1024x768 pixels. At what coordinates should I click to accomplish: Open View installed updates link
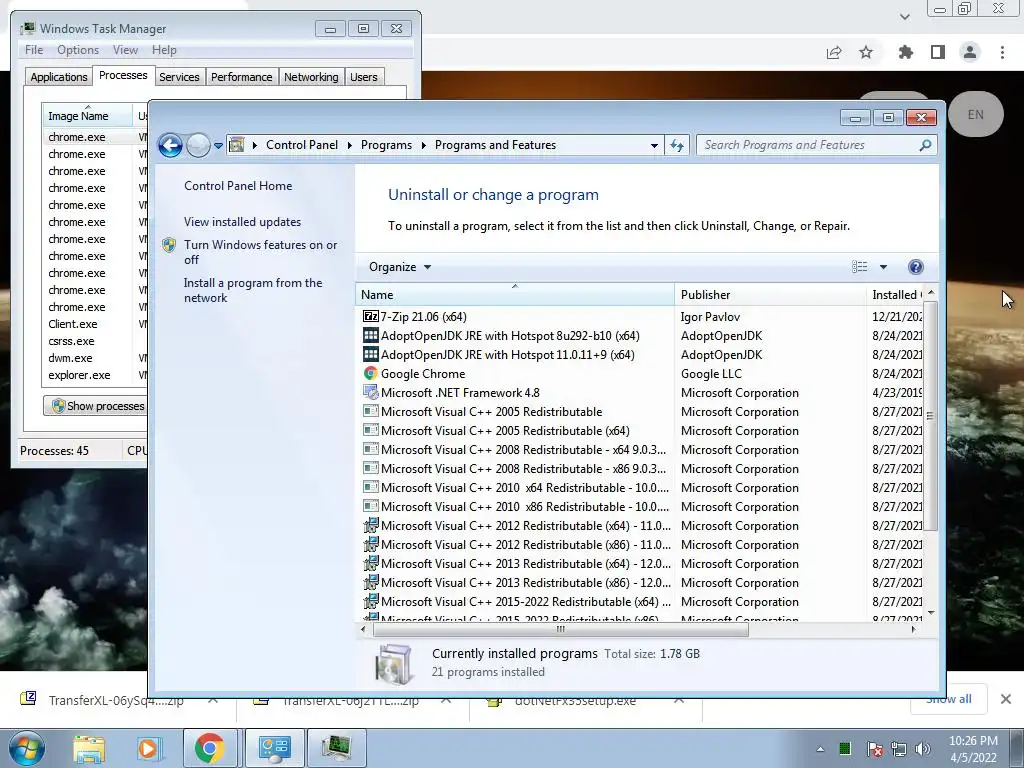tap(242, 221)
